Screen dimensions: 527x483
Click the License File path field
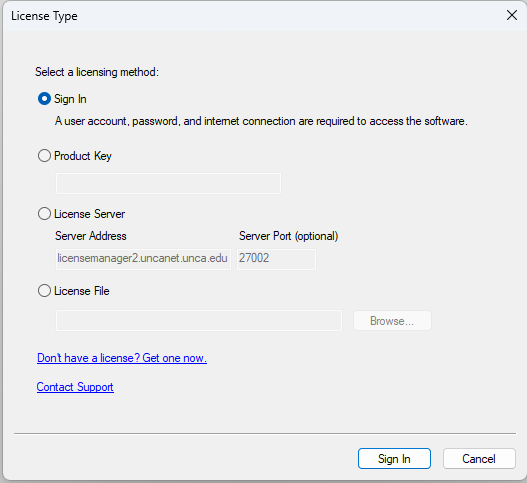199,321
